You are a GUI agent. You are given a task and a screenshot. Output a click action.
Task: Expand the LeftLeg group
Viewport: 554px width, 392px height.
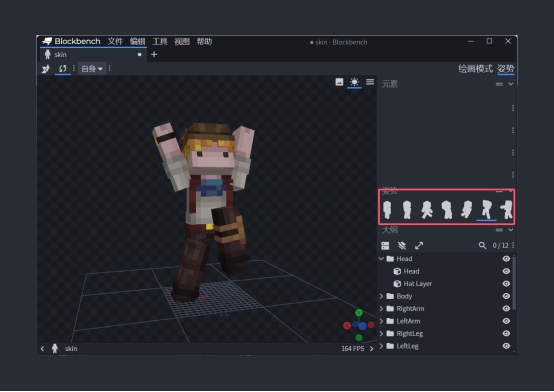381,346
